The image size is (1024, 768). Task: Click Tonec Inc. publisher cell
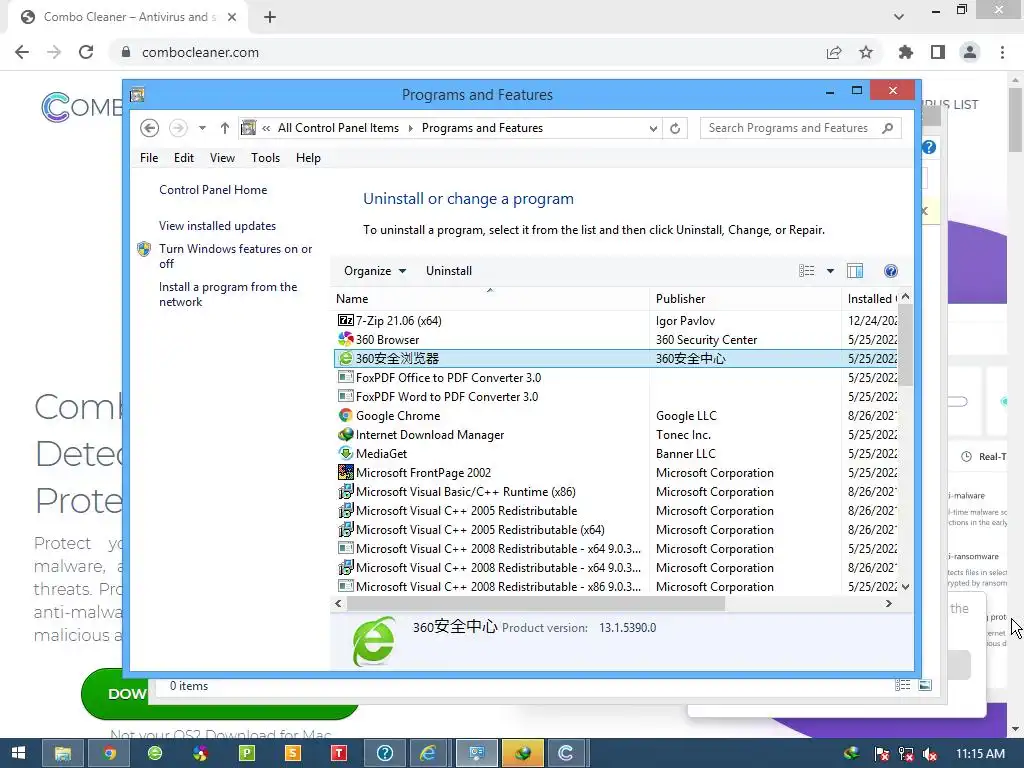683,434
